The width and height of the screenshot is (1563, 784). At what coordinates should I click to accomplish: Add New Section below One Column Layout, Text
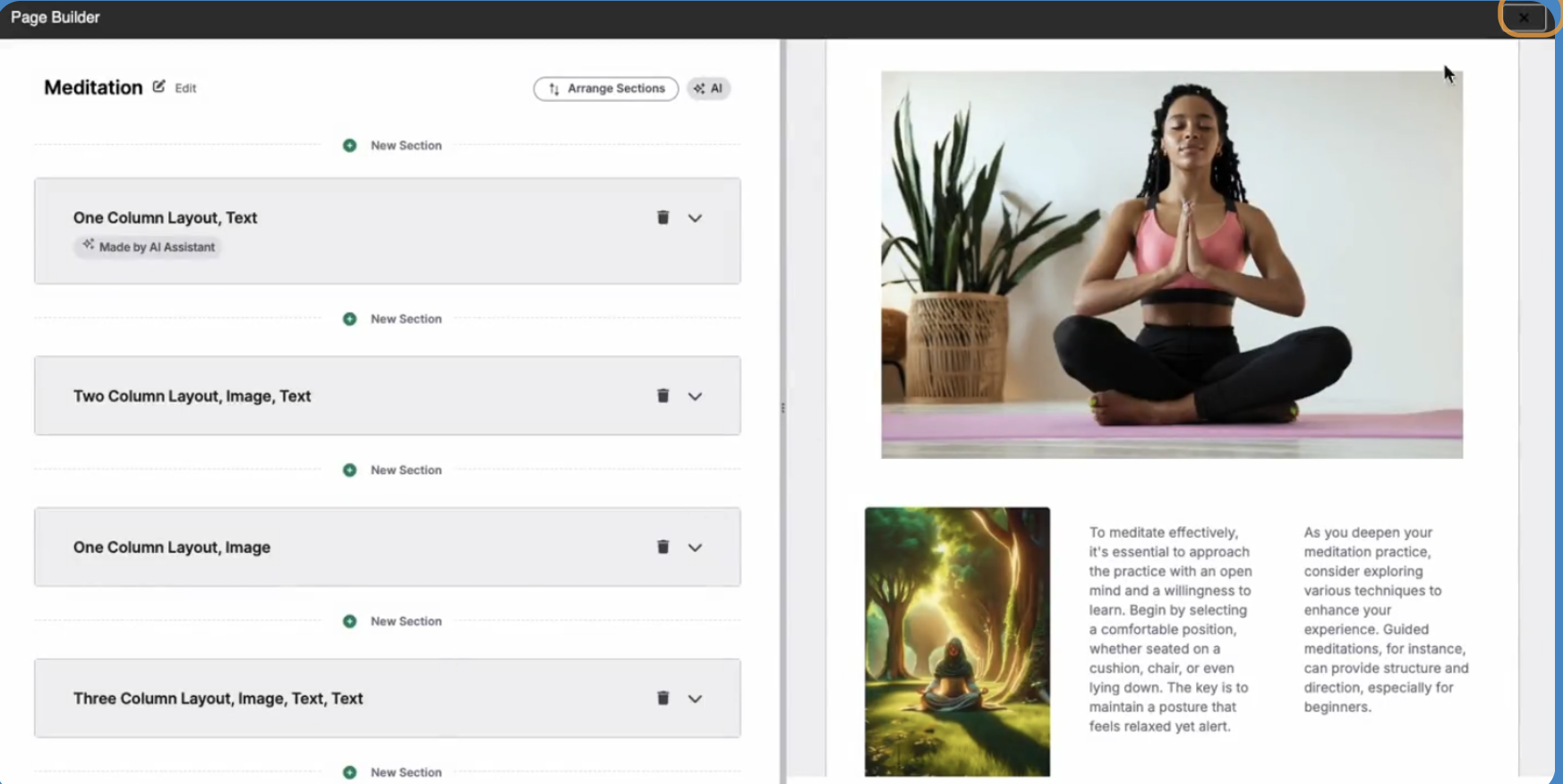pyautogui.click(x=392, y=319)
